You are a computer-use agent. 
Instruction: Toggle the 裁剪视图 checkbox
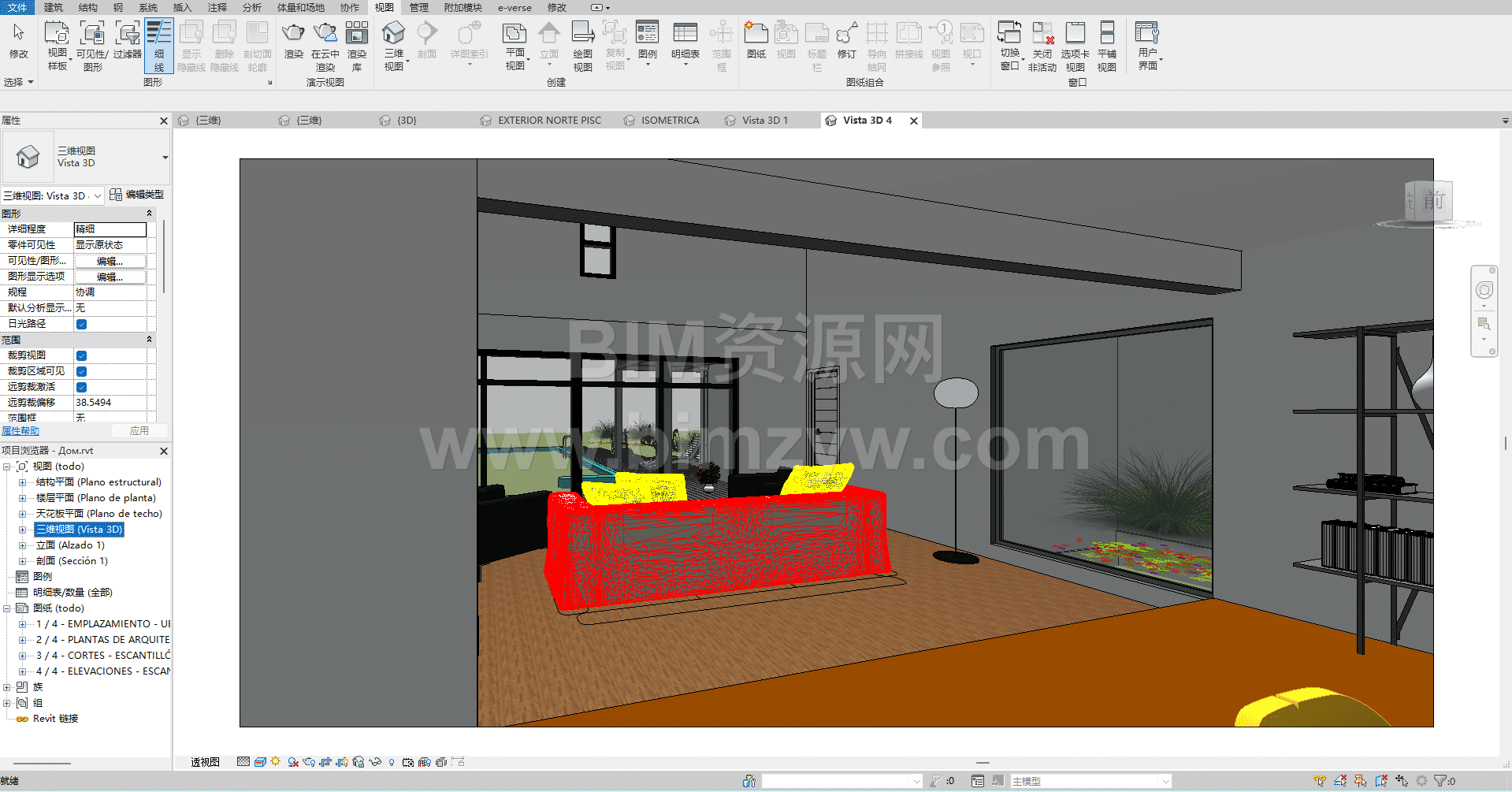click(x=81, y=355)
